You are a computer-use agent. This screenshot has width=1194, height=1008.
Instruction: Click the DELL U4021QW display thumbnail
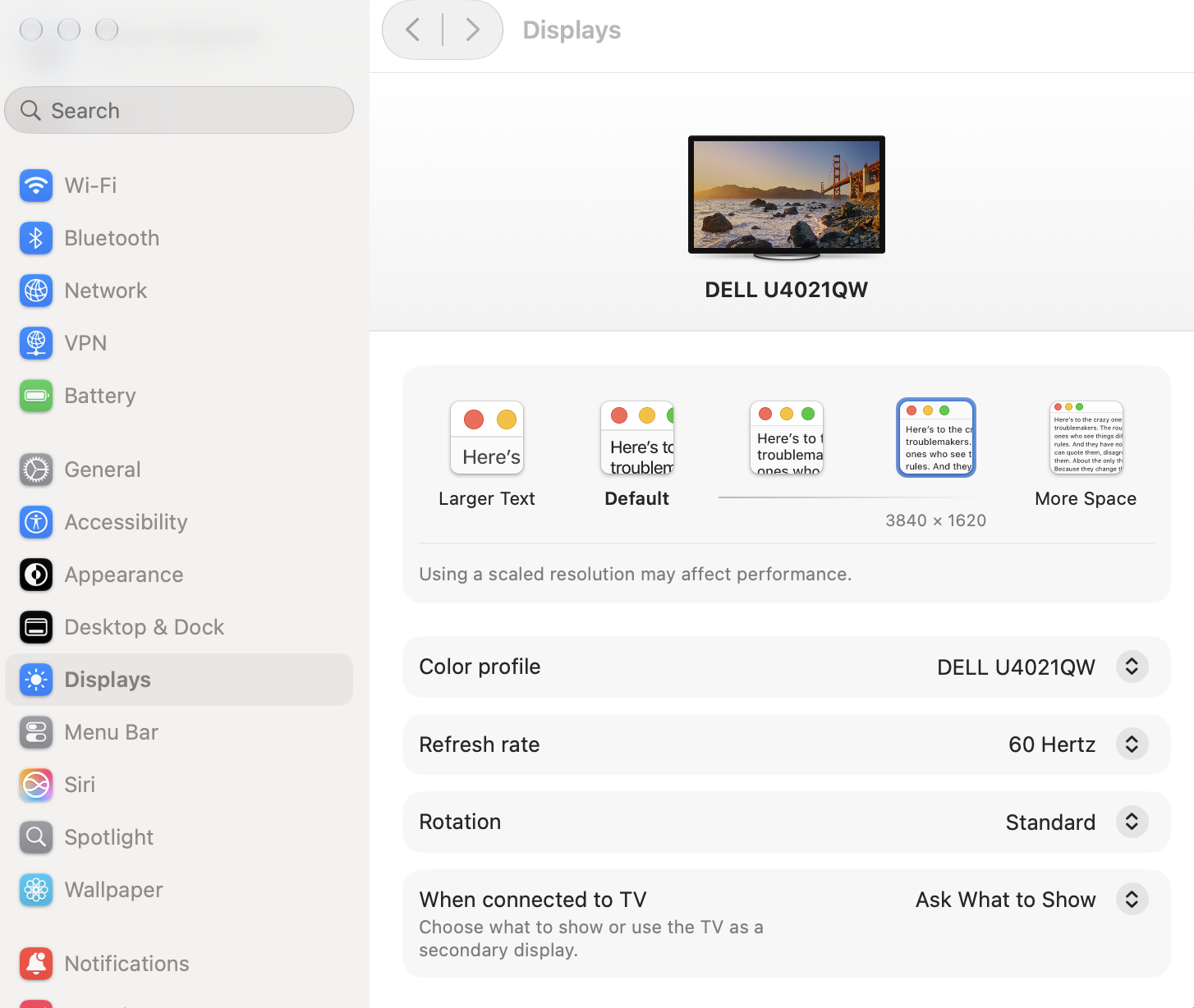click(x=787, y=197)
